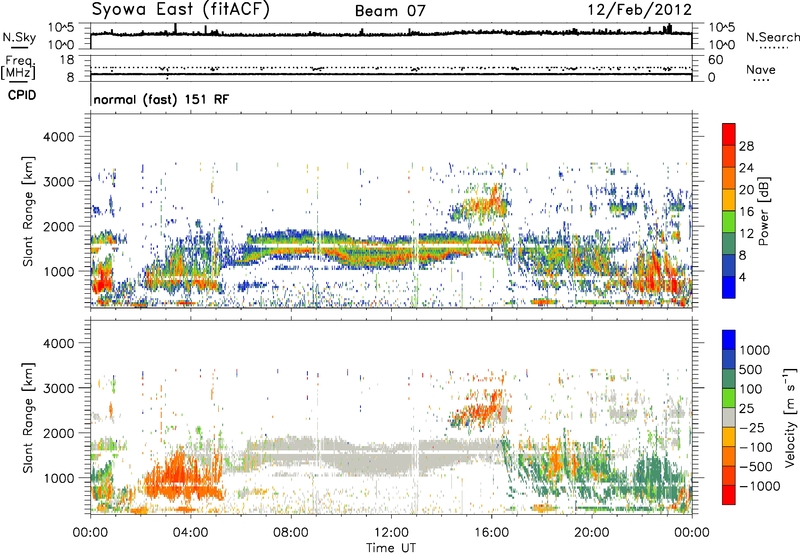Click the noise spike in N.Sky panel near 03:30
The height and width of the screenshot is (554, 800).
coord(176,28)
